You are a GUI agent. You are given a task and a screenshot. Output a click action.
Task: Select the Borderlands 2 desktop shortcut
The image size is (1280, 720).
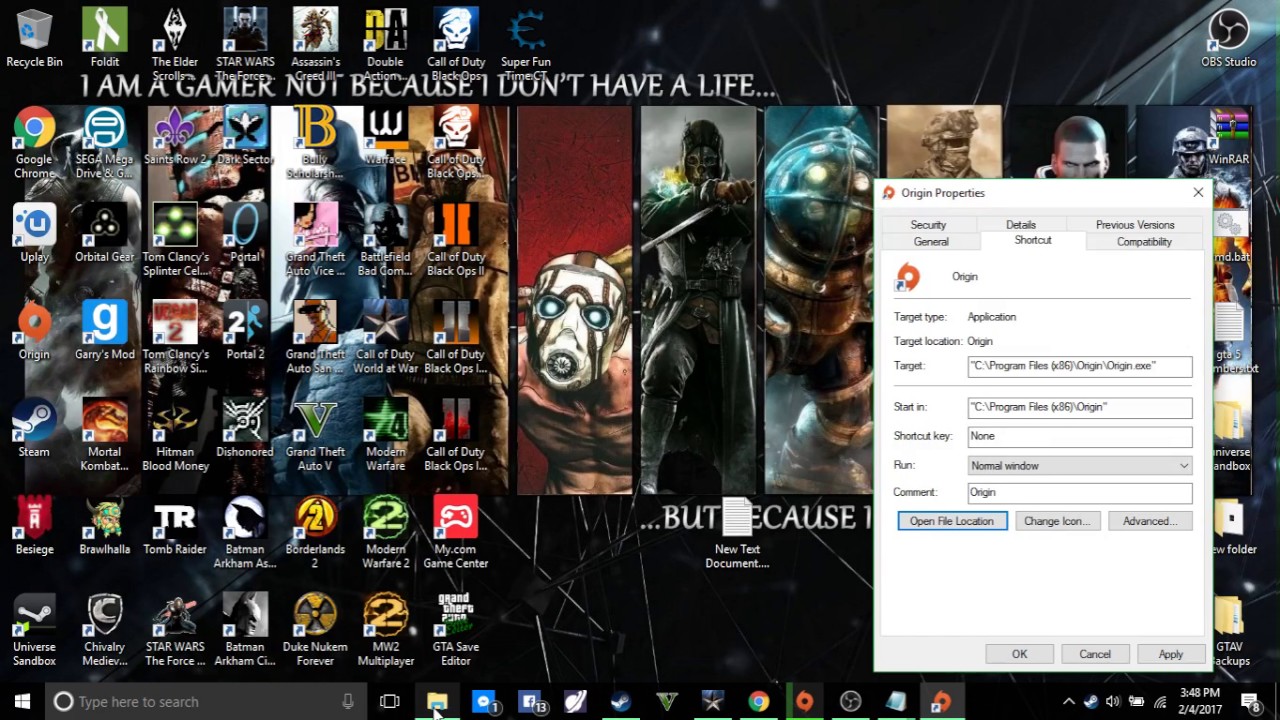click(x=315, y=533)
